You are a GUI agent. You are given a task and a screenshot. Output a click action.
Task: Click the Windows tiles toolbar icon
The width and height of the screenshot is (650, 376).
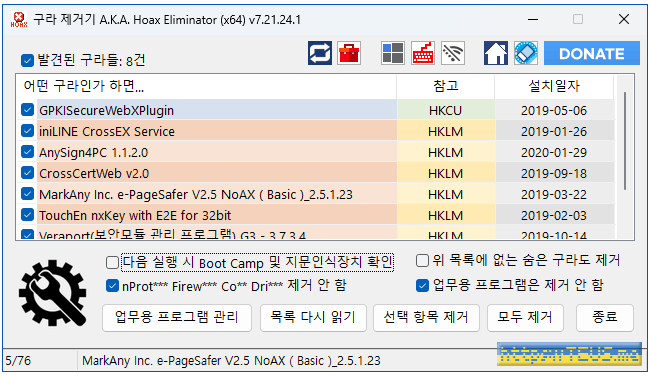tap(393, 53)
